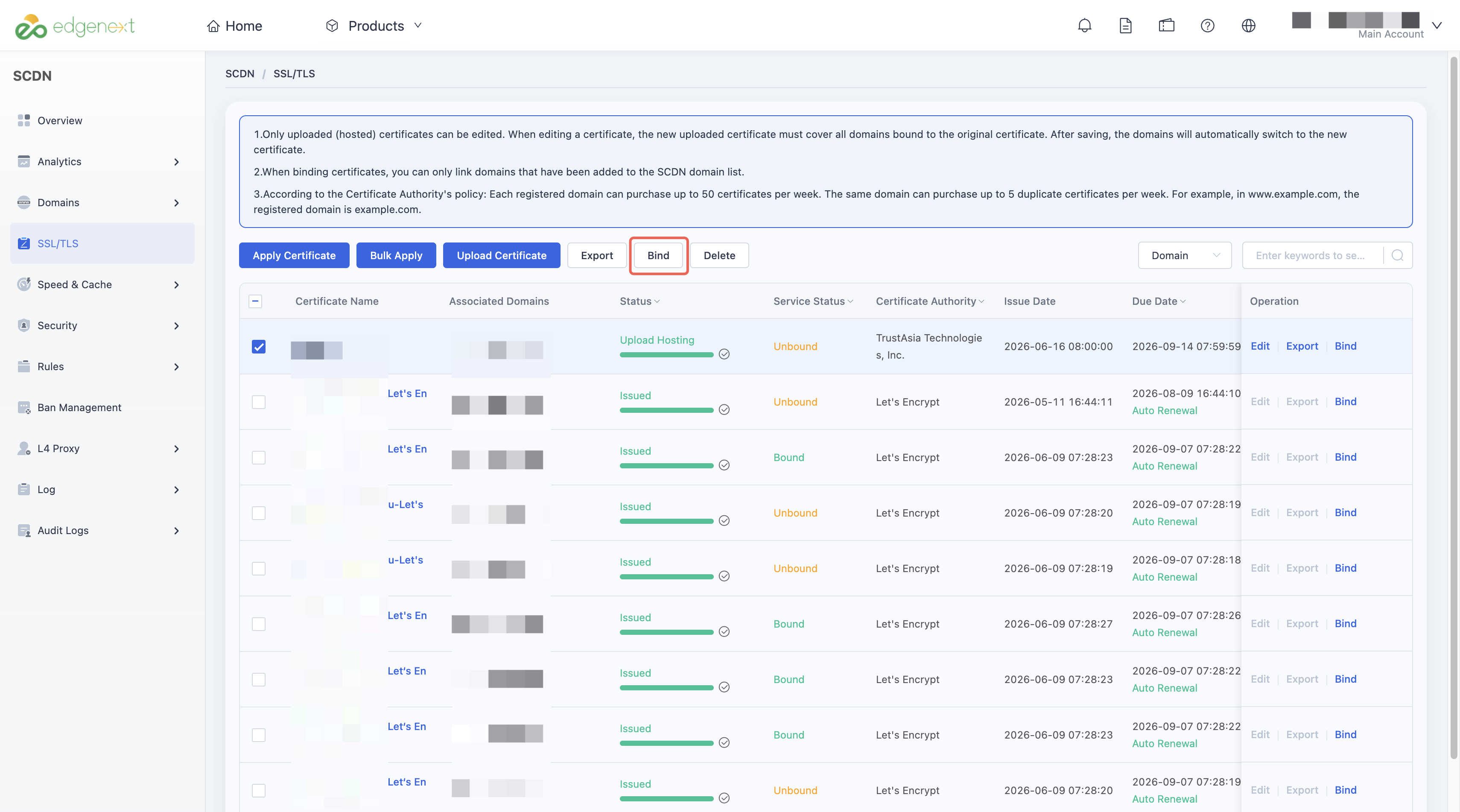Viewport: 1460px width, 812px height.
Task: Click status check icon in 2026-06-09 07:28:27 row
Action: pyautogui.click(x=724, y=632)
